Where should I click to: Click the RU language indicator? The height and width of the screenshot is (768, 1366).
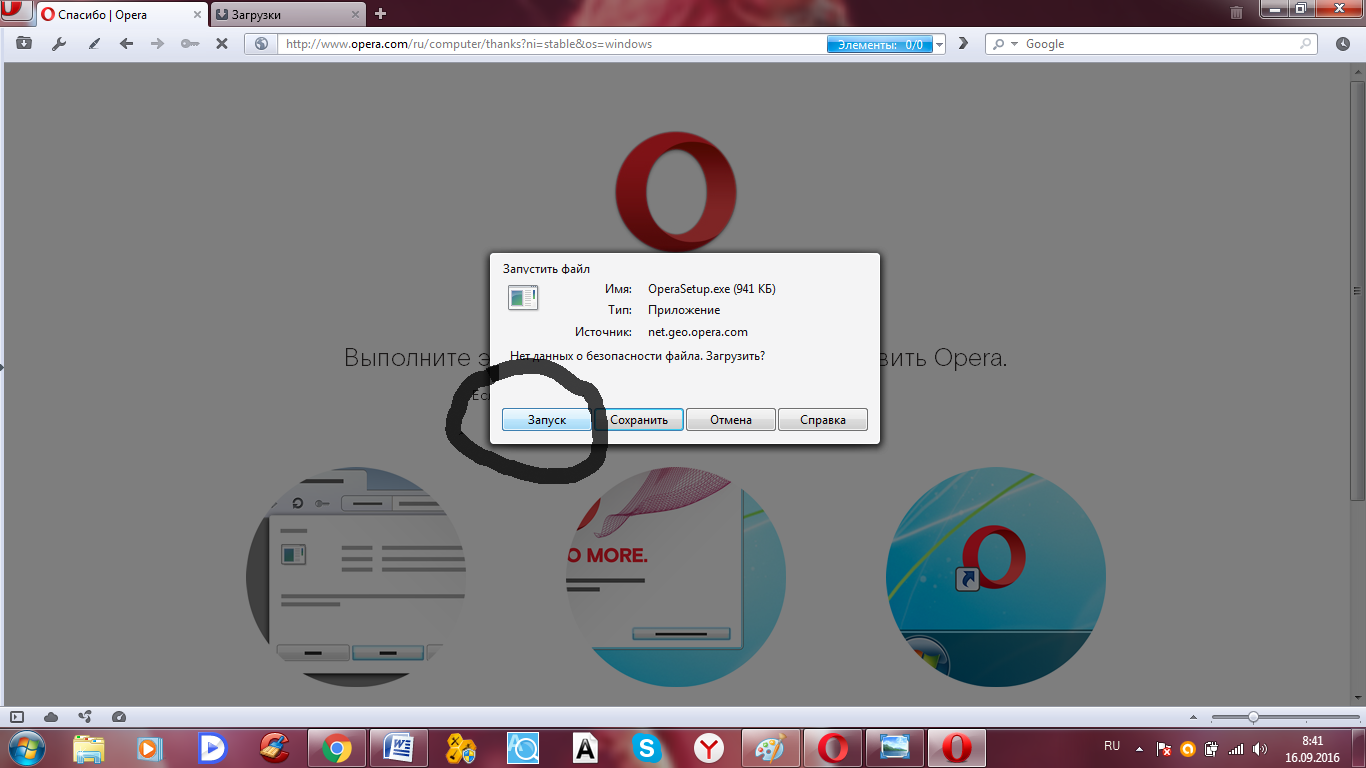pyautogui.click(x=1112, y=746)
